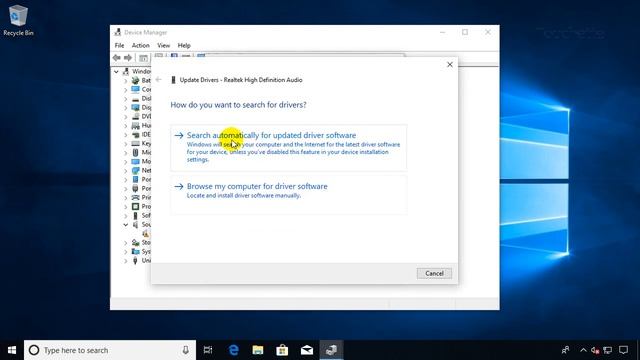This screenshot has height=360, width=640.
Task: Select the Network adapters category icon
Action: point(135,170)
